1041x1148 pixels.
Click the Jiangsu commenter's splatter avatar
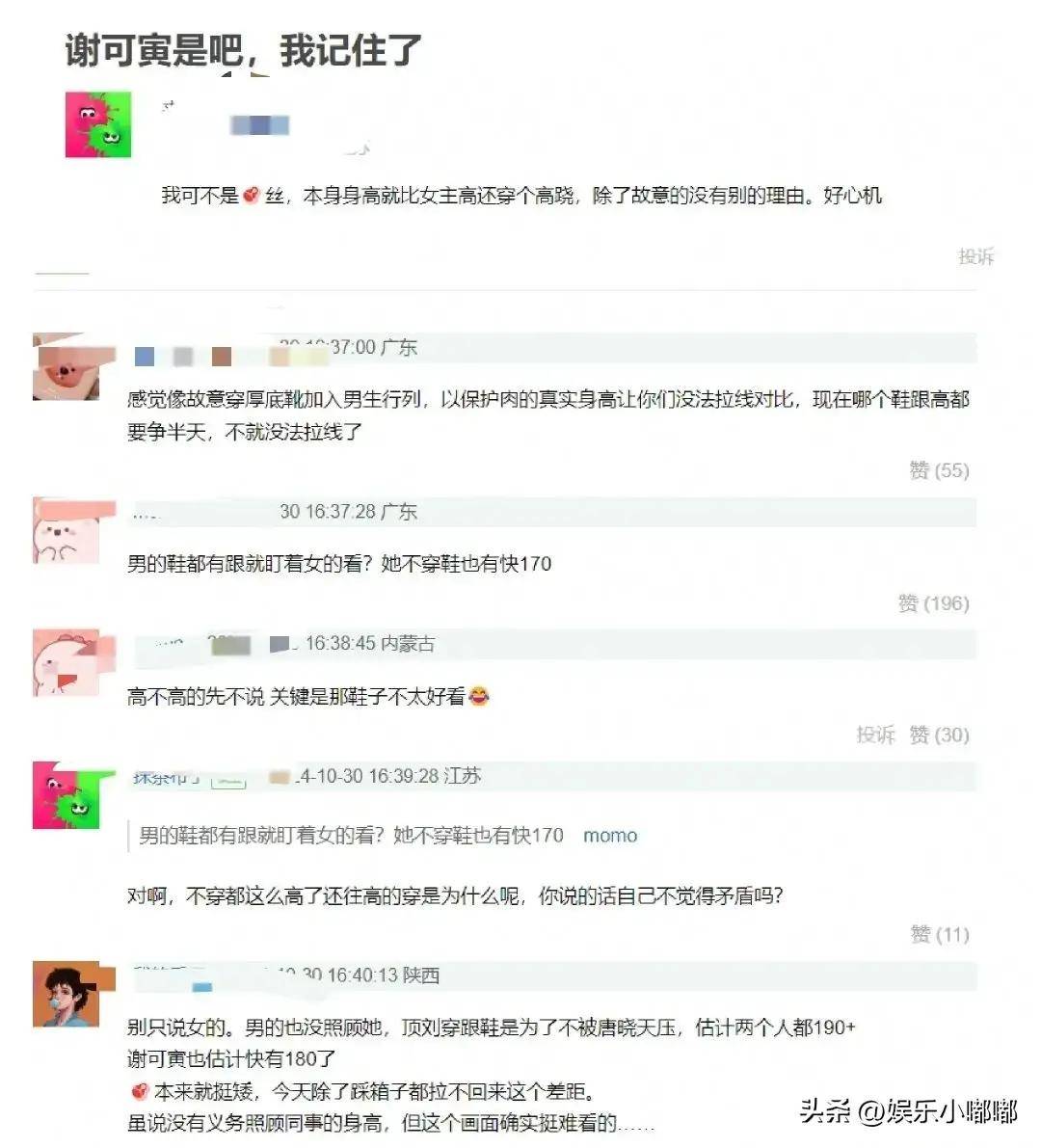pos(66,796)
